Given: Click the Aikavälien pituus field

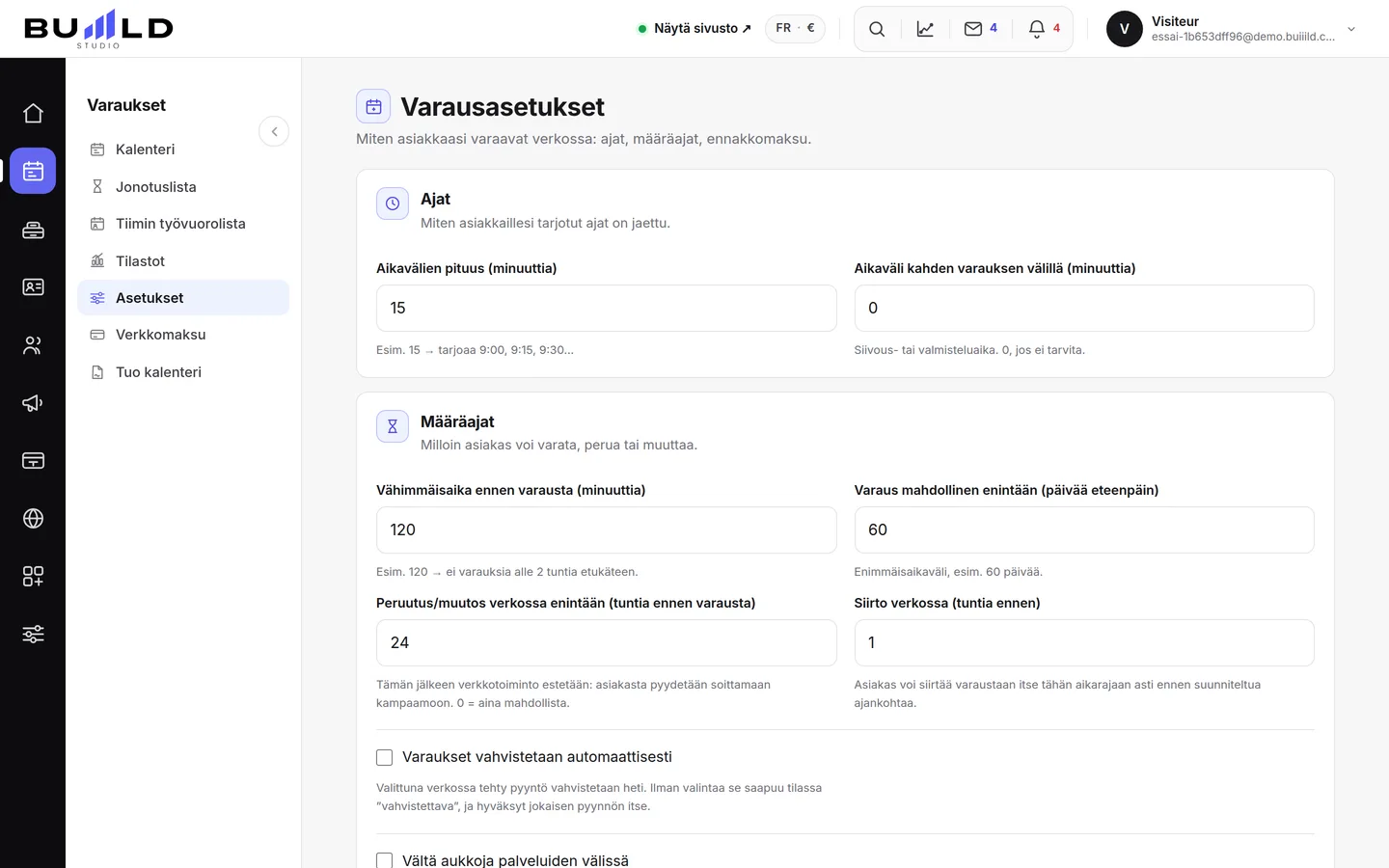Looking at the screenshot, I should [606, 308].
